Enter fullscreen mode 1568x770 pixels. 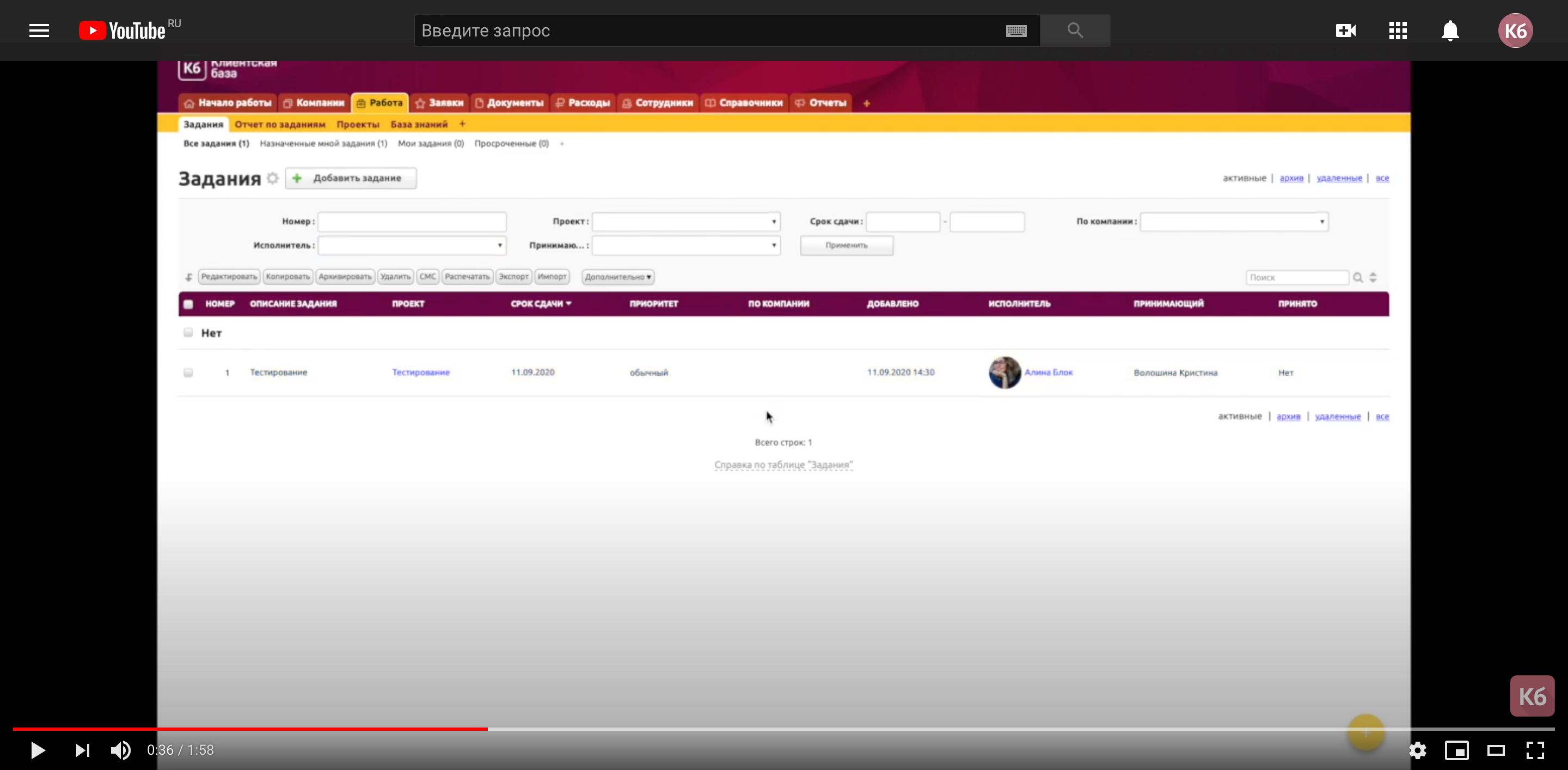click(1535, 750)
